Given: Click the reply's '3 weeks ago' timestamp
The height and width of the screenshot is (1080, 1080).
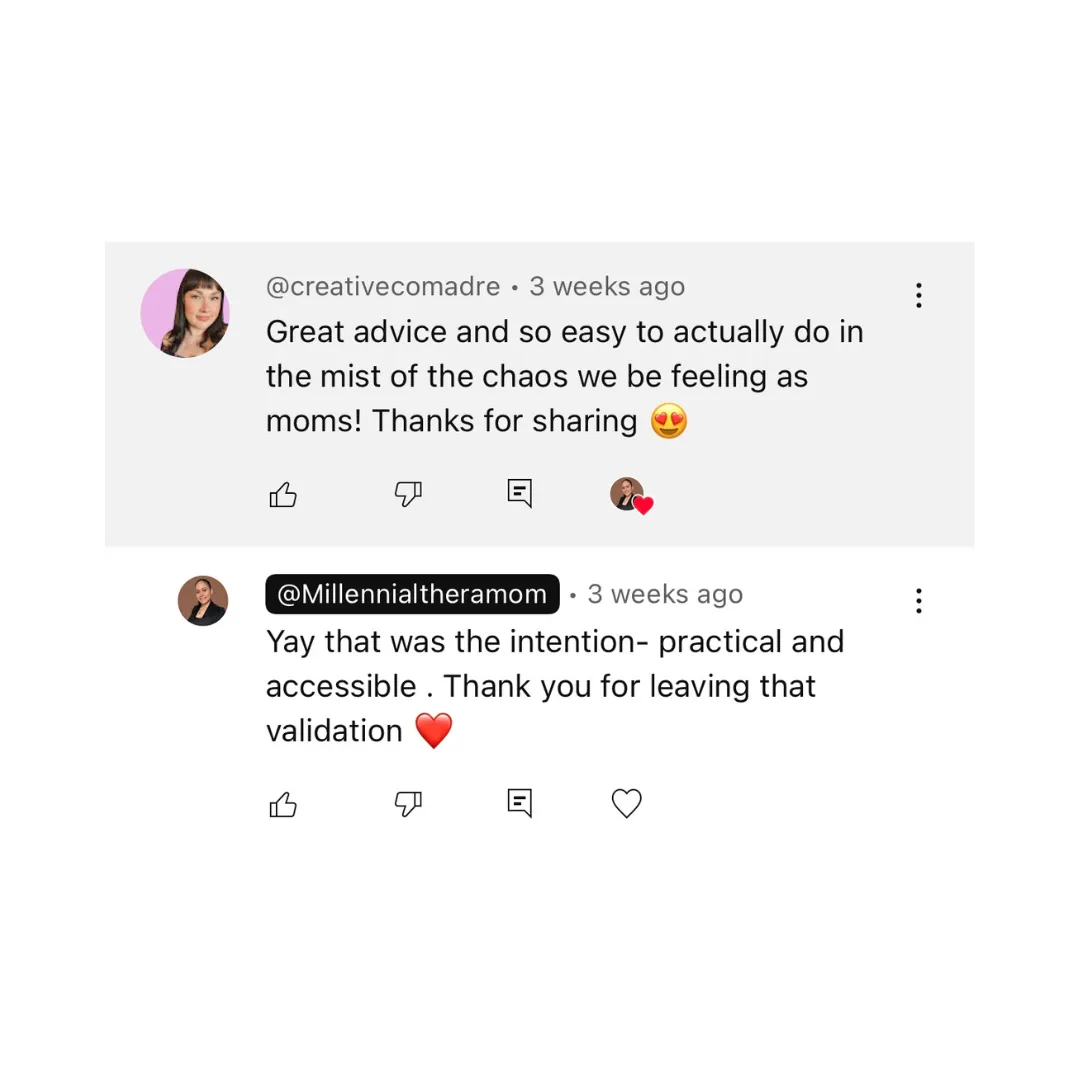Looking at the screenshot, I should 665,594.
